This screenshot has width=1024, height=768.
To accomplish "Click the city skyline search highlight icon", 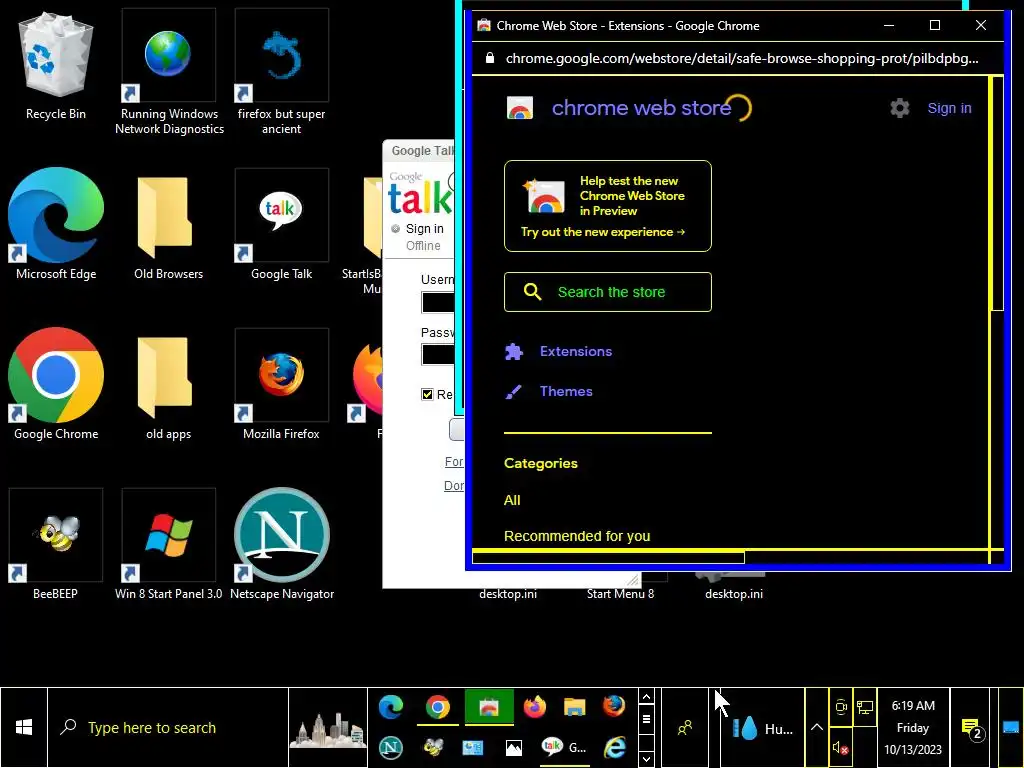I will pos(328,729).
